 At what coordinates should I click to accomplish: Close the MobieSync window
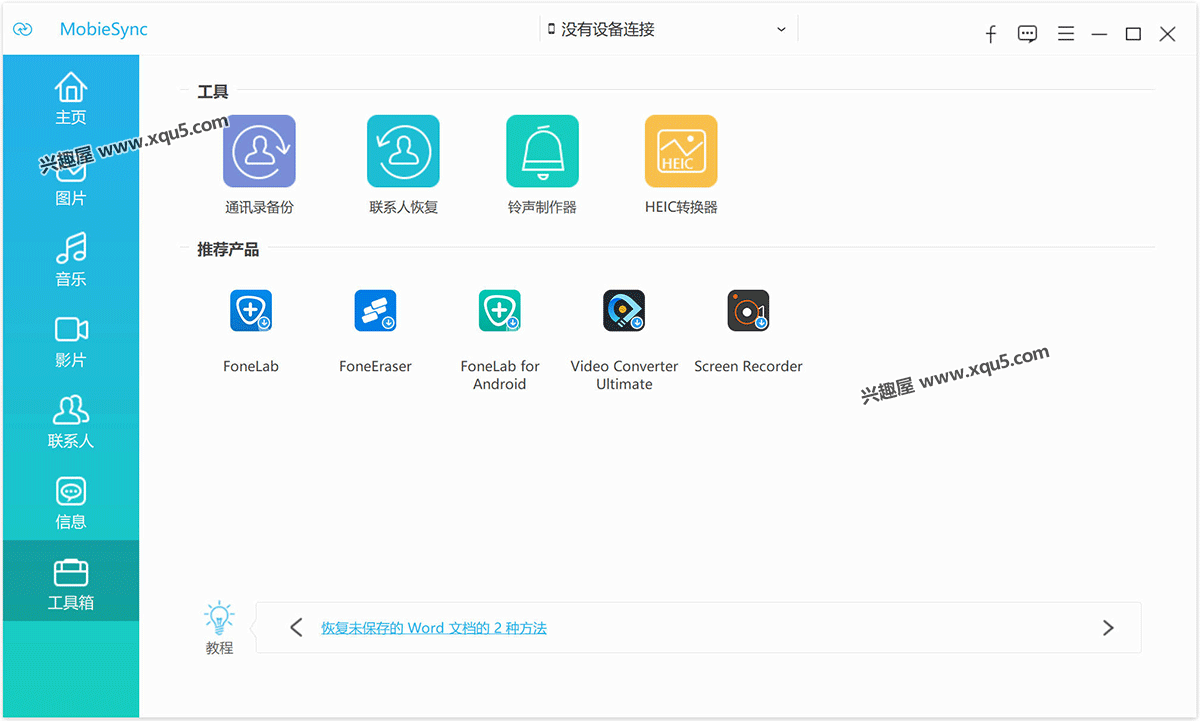click(1167, 34)
